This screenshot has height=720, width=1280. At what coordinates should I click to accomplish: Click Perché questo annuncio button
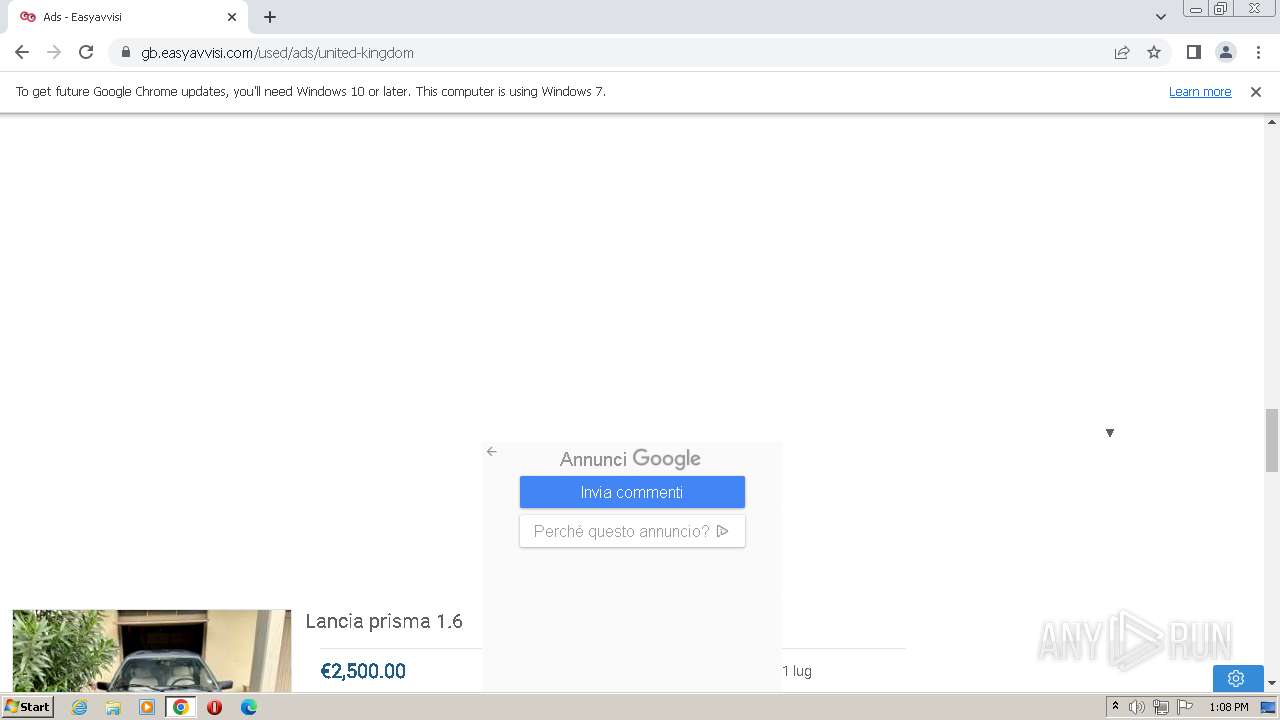tap(632, 531)
